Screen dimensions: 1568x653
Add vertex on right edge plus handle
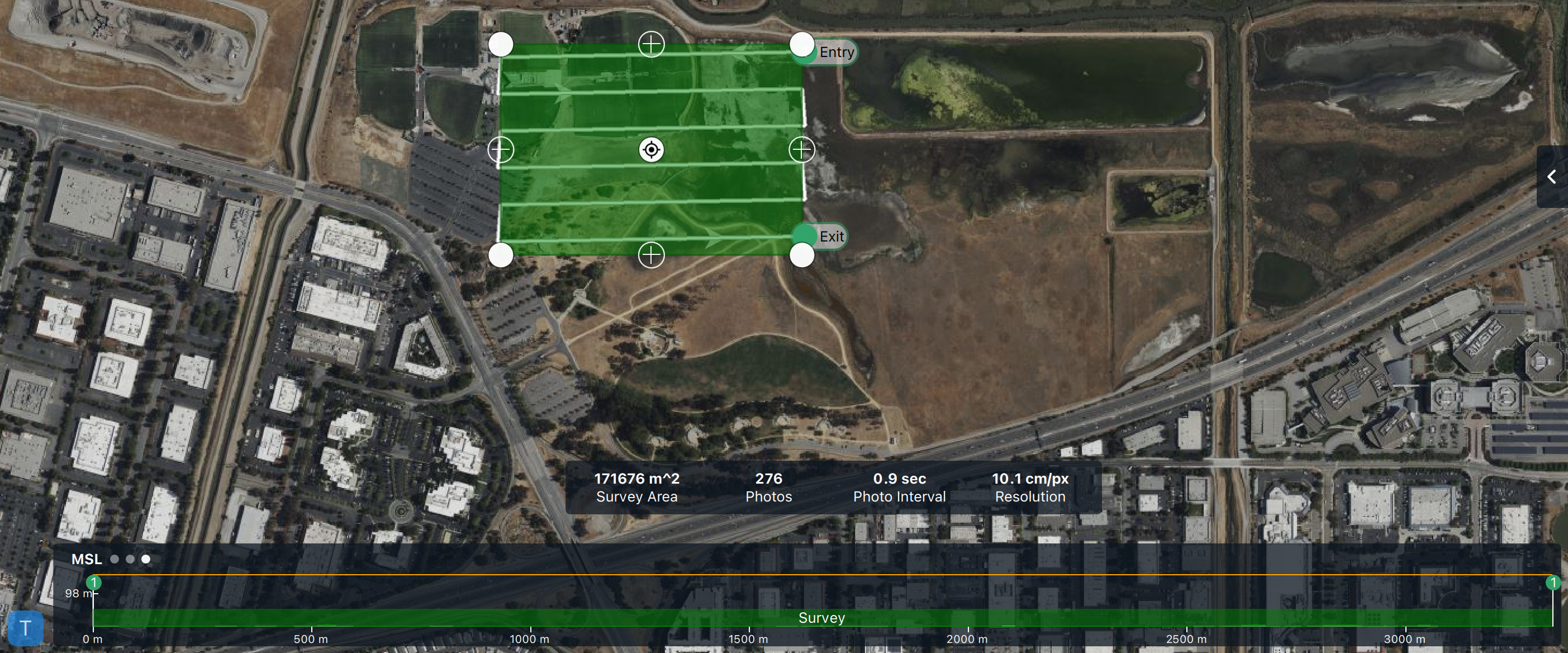[x=802, y=149]
